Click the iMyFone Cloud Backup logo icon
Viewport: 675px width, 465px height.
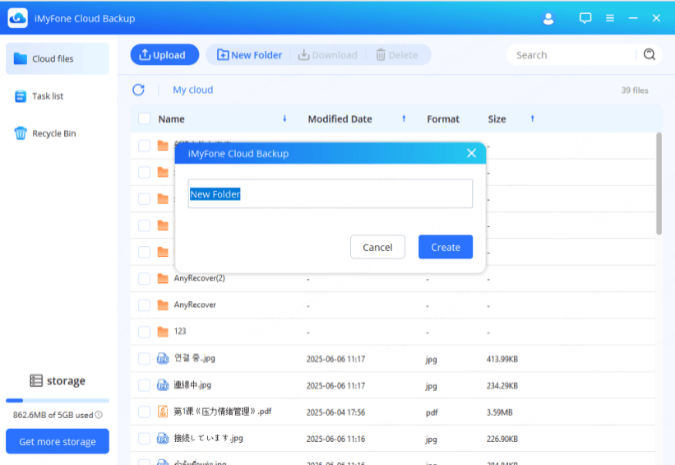[x=18, y=18]
